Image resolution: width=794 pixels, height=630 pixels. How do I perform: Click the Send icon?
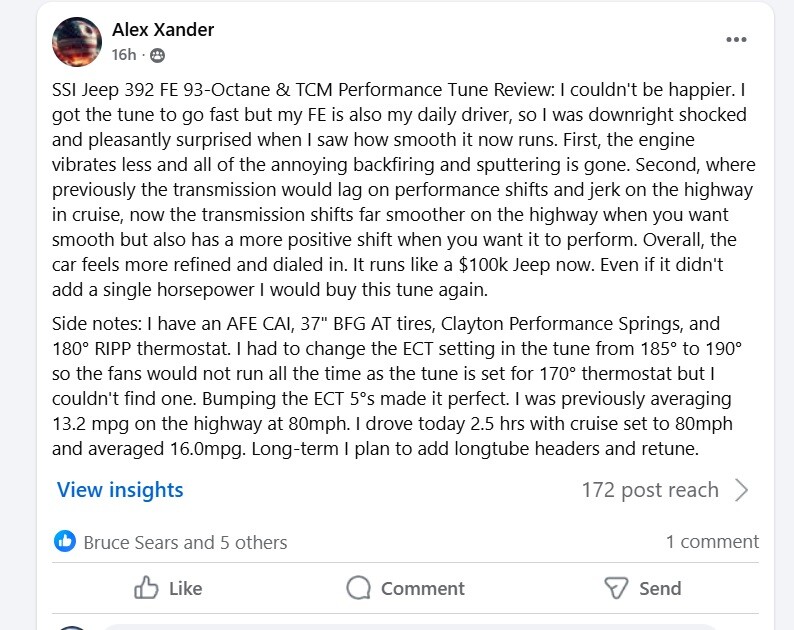[616, 588]
